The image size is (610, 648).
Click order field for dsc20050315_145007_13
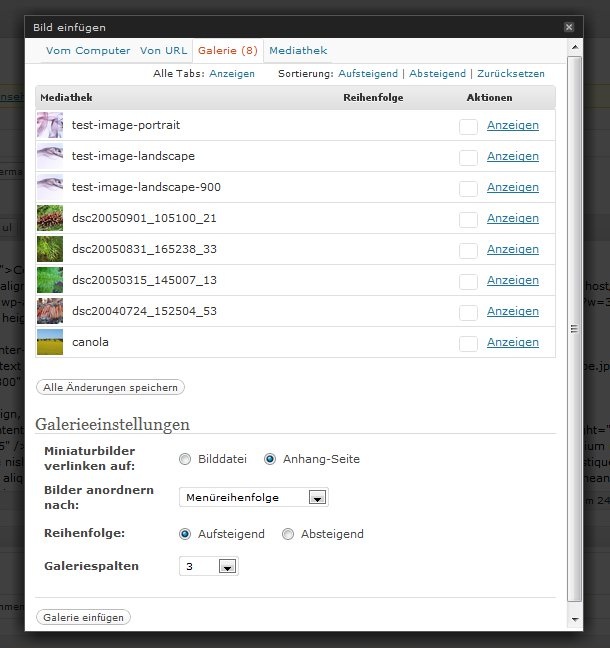468,281
